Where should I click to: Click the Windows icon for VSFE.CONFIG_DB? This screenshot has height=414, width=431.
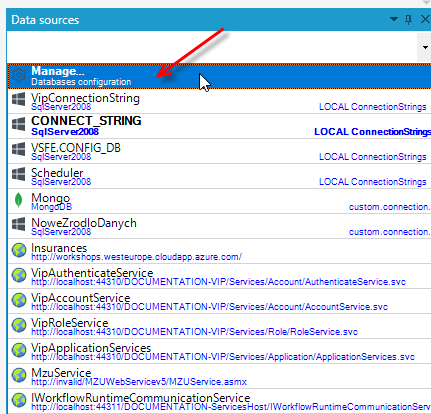pyautogui.click(x=19, y=149)
